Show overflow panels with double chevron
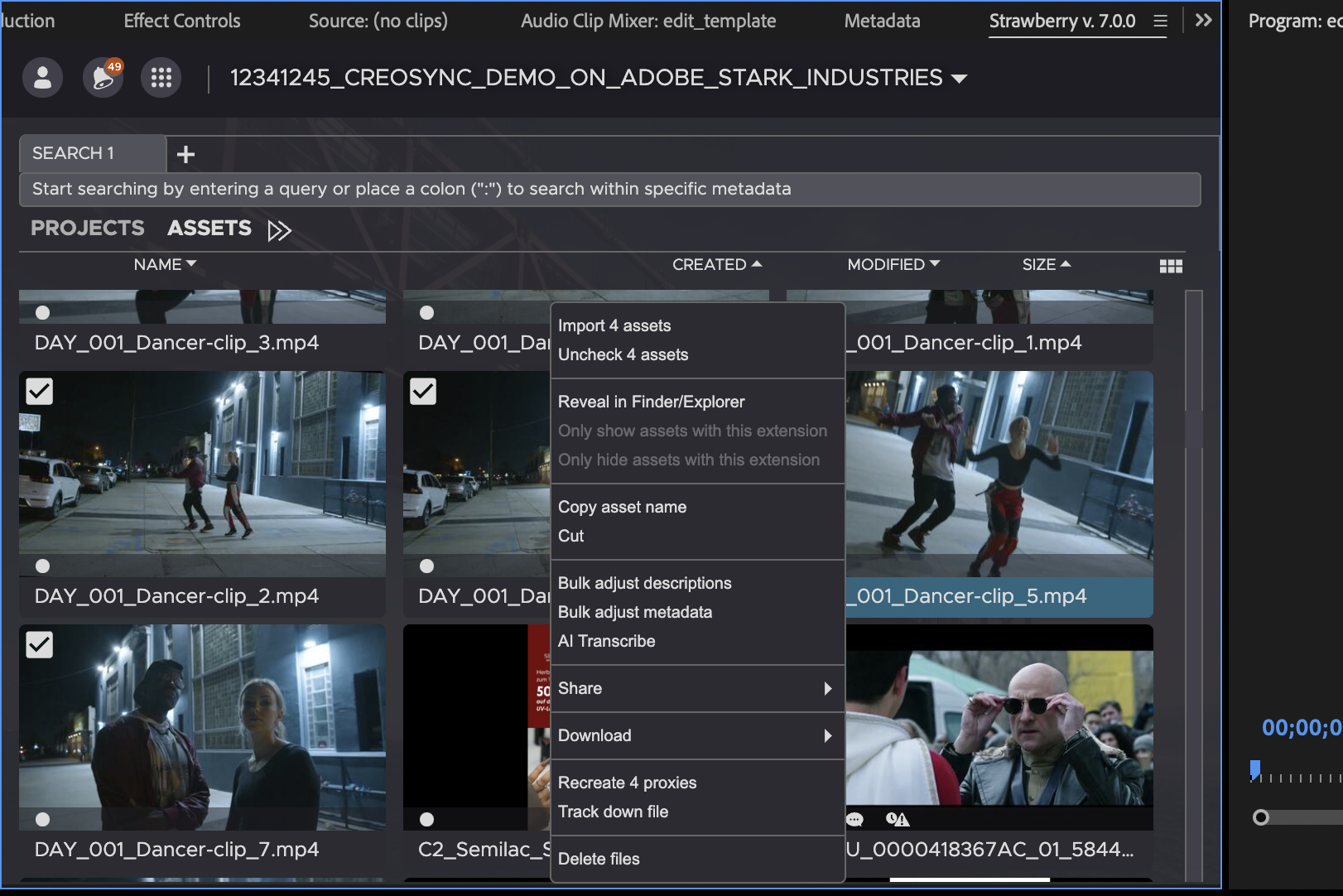1343x896 pixels. click(1203, 20)
